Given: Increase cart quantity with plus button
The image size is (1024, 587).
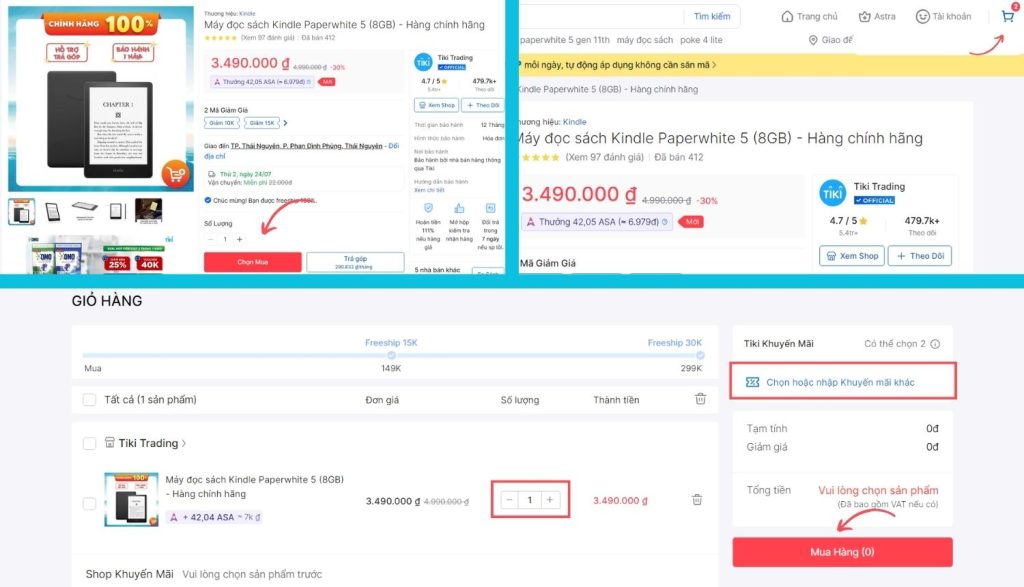Looking at the screenshot, I should point(550,500).
